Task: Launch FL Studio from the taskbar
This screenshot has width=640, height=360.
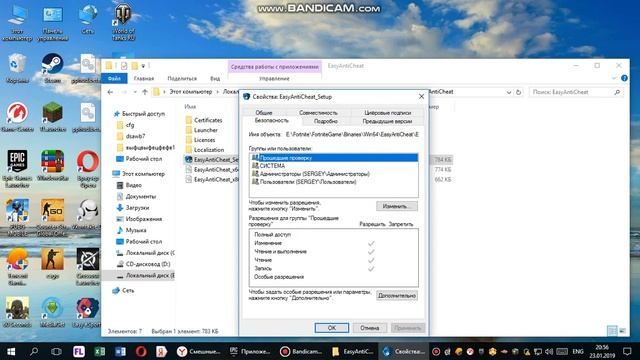Action: coord(78,351)
